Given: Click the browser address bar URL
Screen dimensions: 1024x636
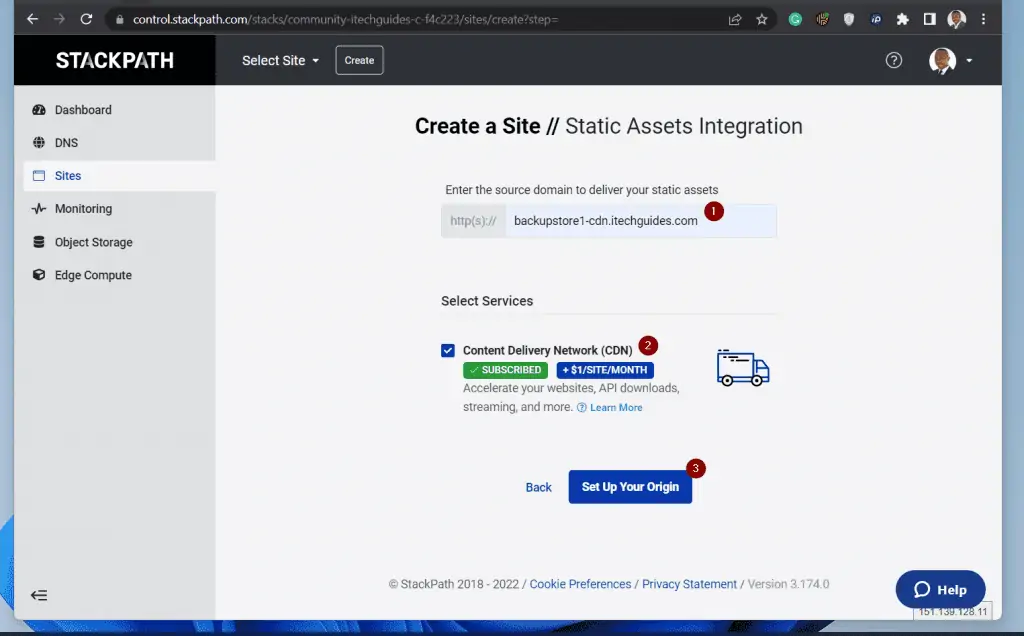Looking at the screenshot, I should coord(345,20).
